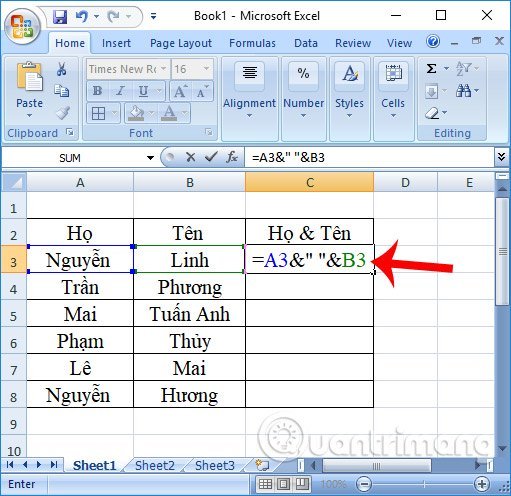Screen dimensions: 511x496
Task: Open the Fill down icon
Action: pyautogui.click(x=432, y=91)
